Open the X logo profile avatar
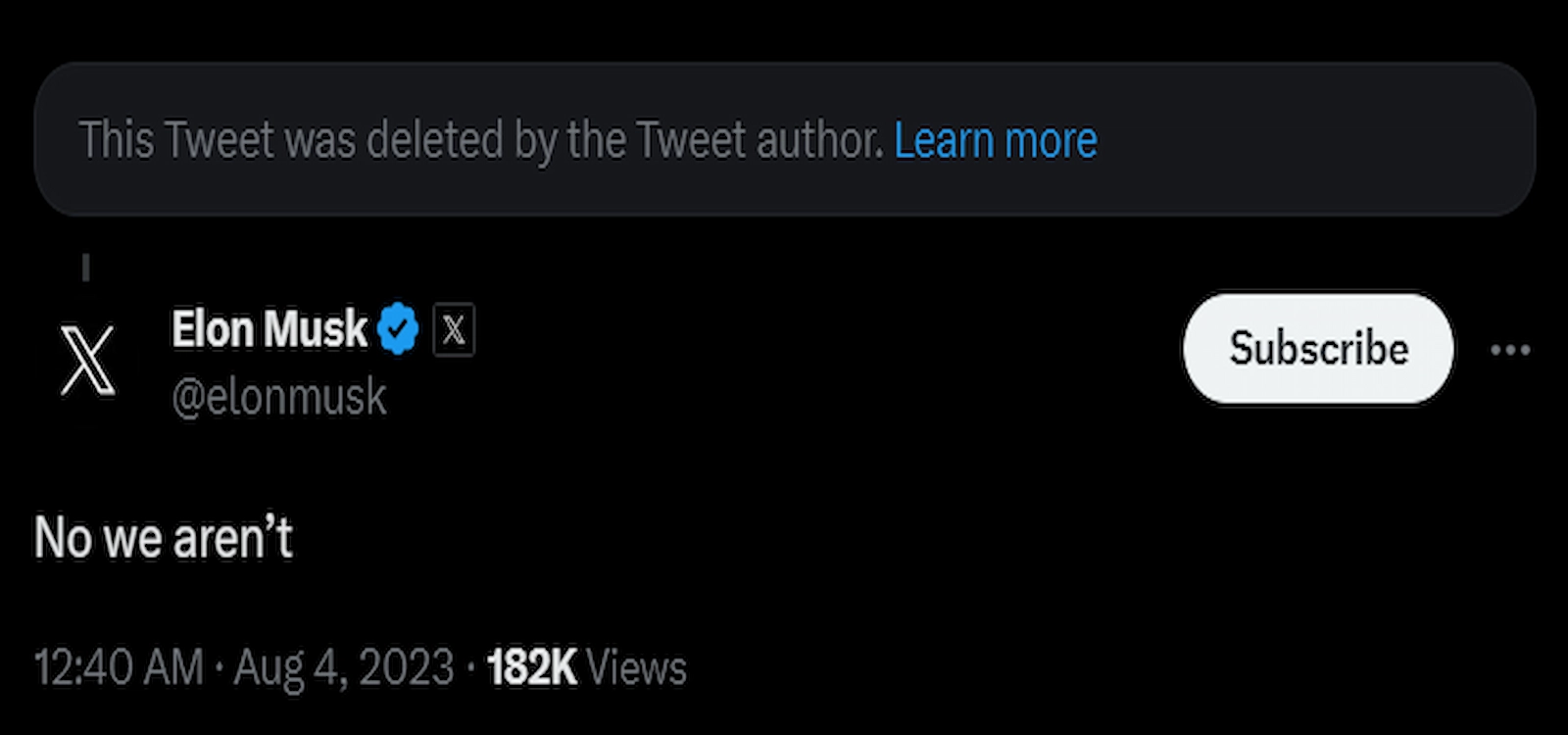Screen dimensions: 1568x735 pyautogui.click(x=87, y=360)
